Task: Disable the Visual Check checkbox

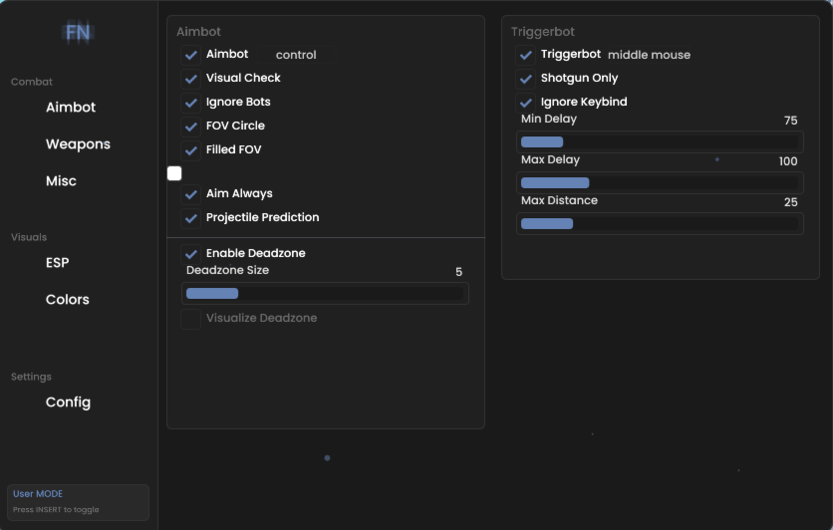Action: tap(191, 79)
